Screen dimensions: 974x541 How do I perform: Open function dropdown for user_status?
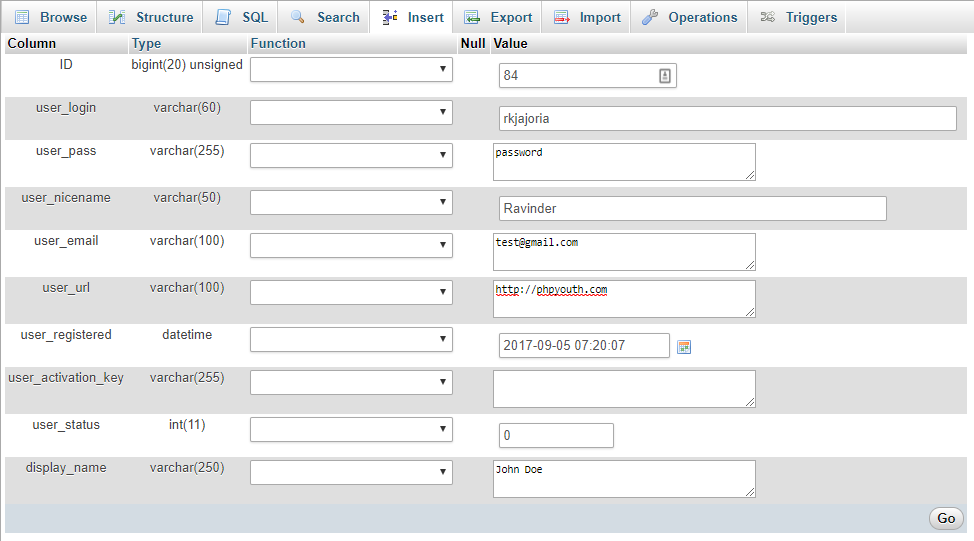[x=351, y=429]
